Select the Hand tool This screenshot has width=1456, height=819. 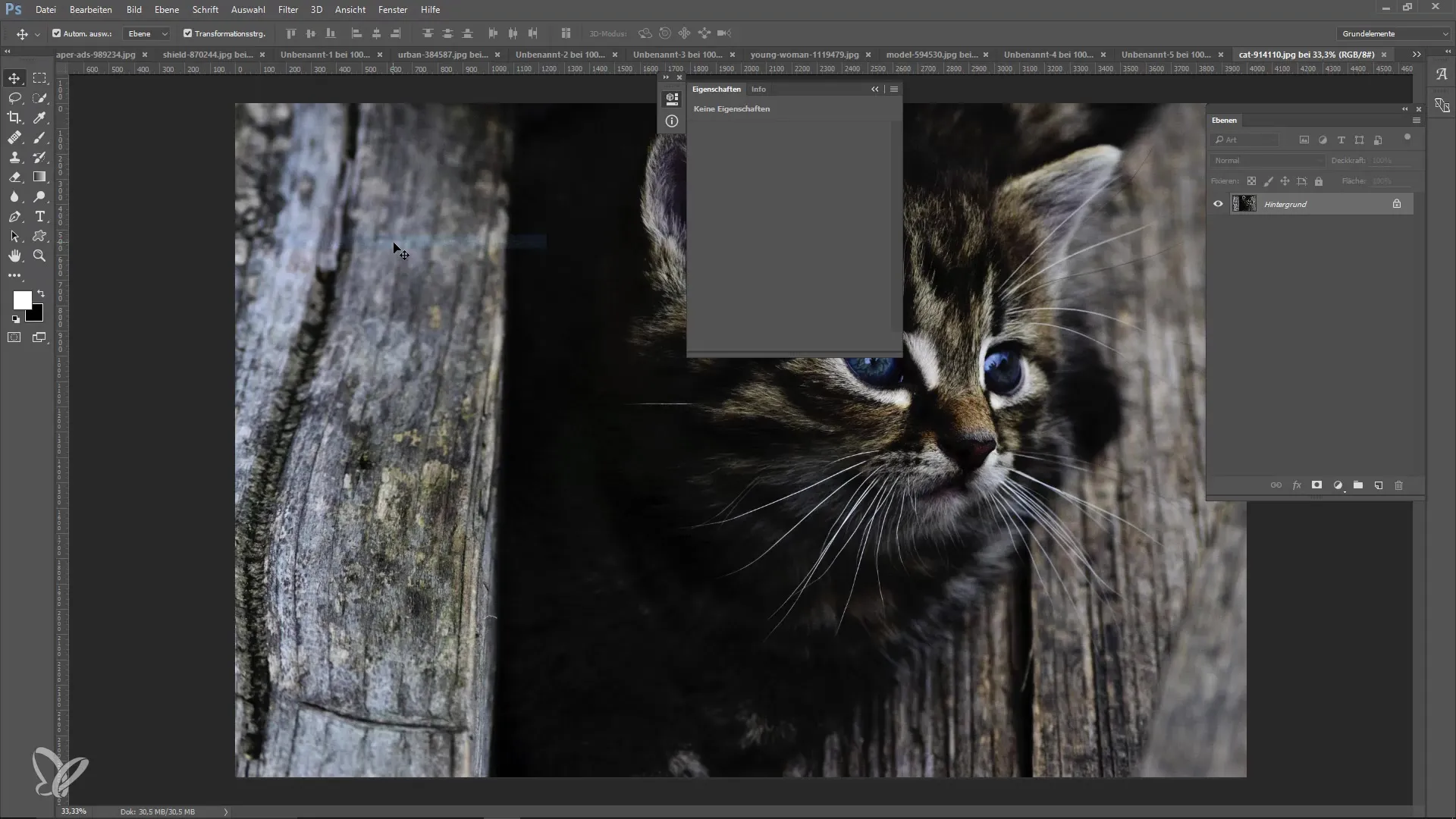[14, 256]
